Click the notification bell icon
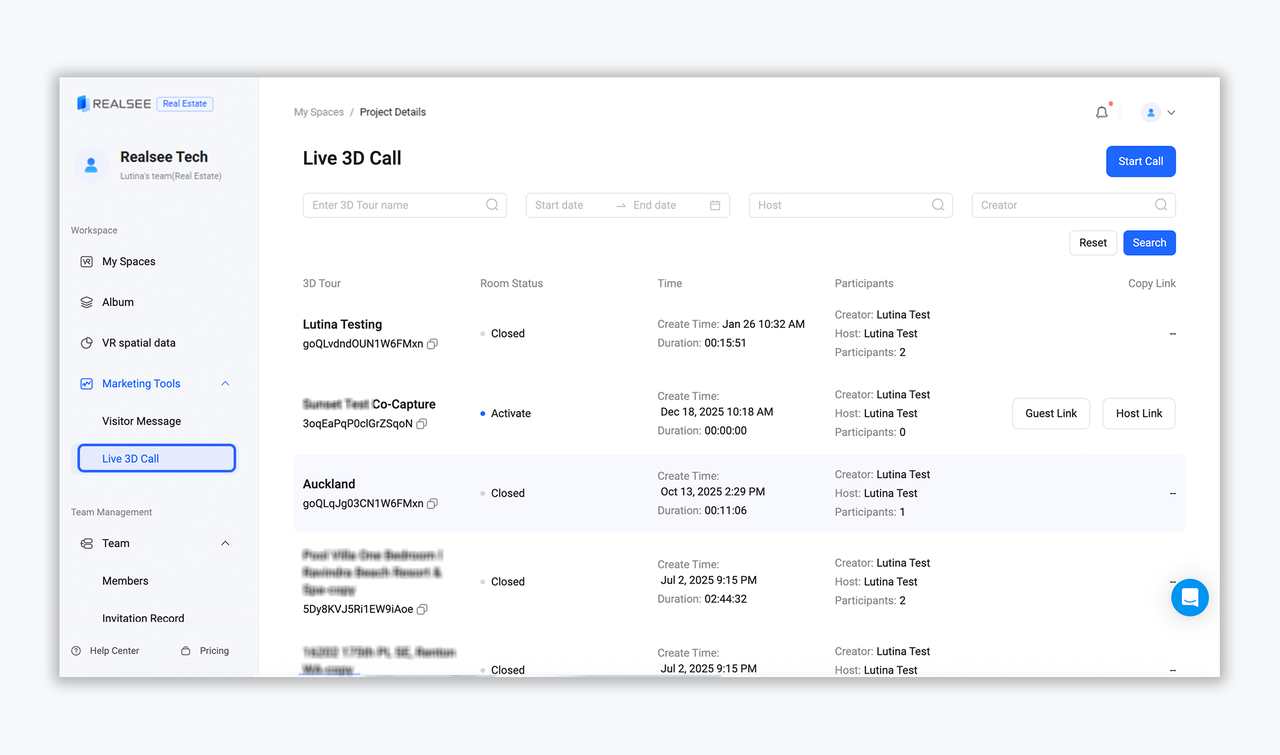The height and width of the screenshot is (755, 1280). pos(1102,113)
